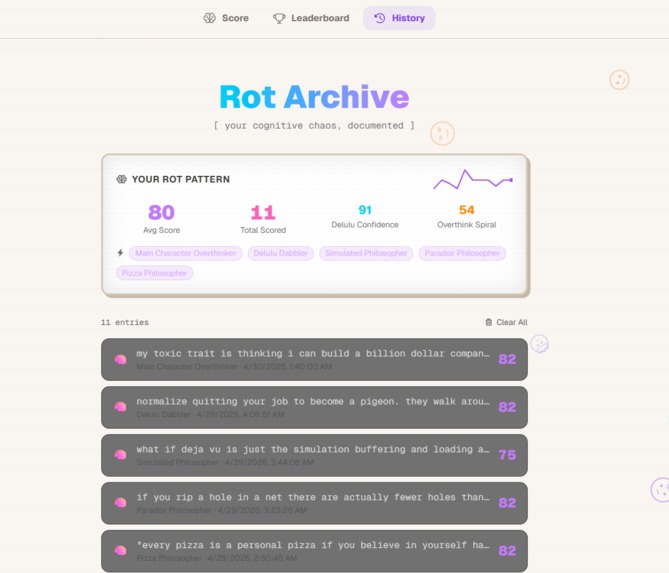Select the Simulated Philosopher tag

click(x=366, y=253)
